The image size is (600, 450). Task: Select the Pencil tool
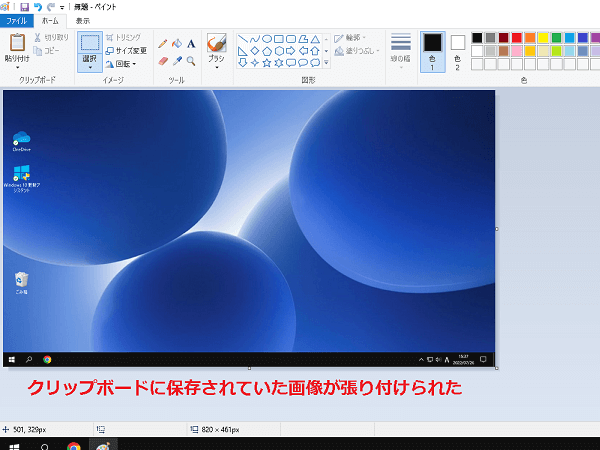coord(163,44)
